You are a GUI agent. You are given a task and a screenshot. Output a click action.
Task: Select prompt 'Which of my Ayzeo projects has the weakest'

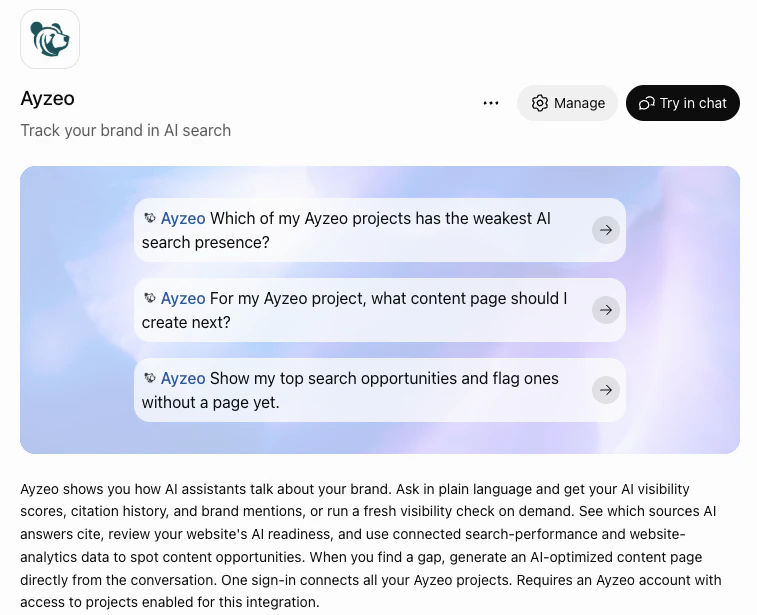(x=380, y=230)
